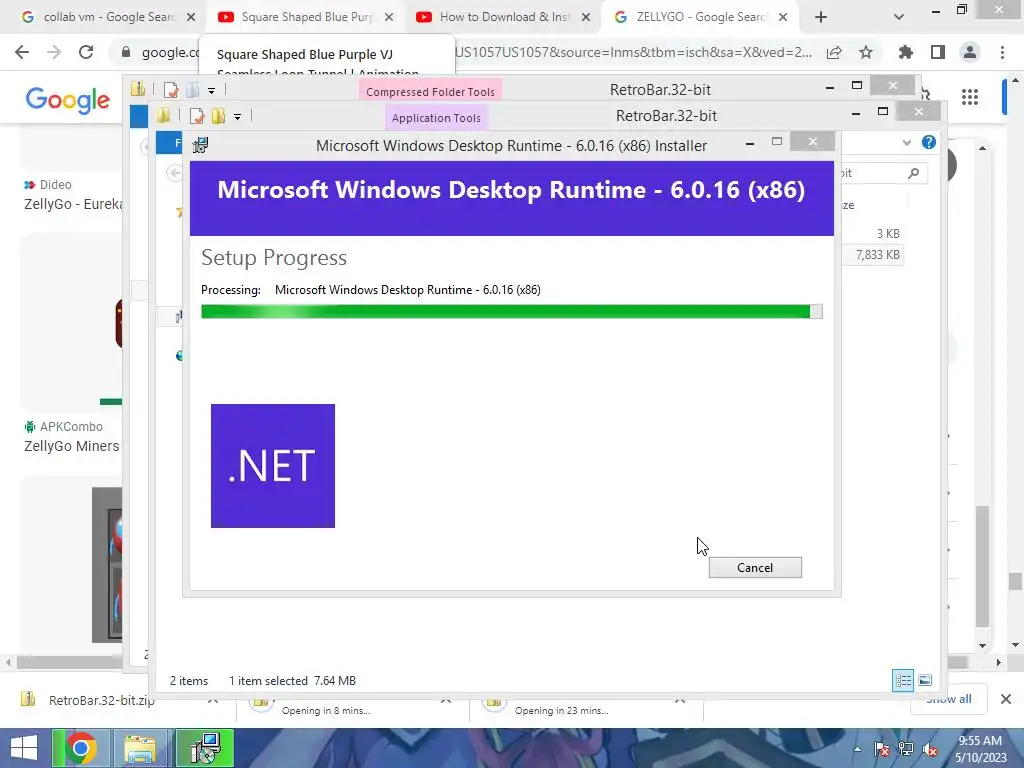This screenshot has width=1024, height=768.
Task: Open Action Center flag tray icon
Action: 881,749
